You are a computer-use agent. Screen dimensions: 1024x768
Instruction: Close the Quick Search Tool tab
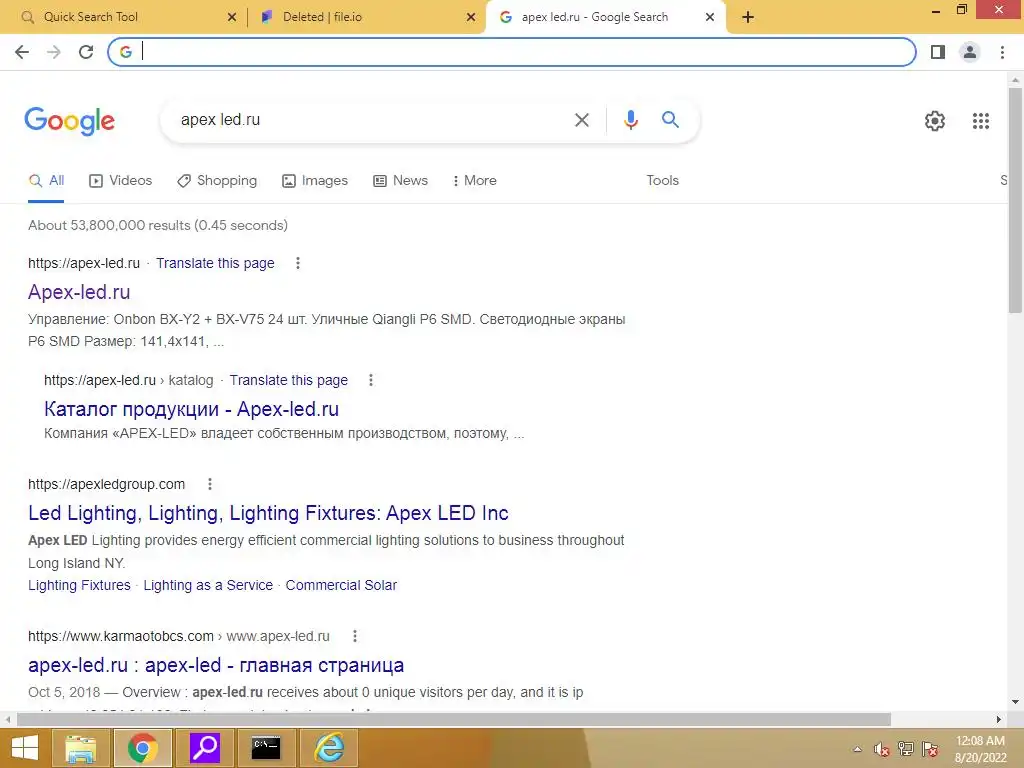coord(232,17)
